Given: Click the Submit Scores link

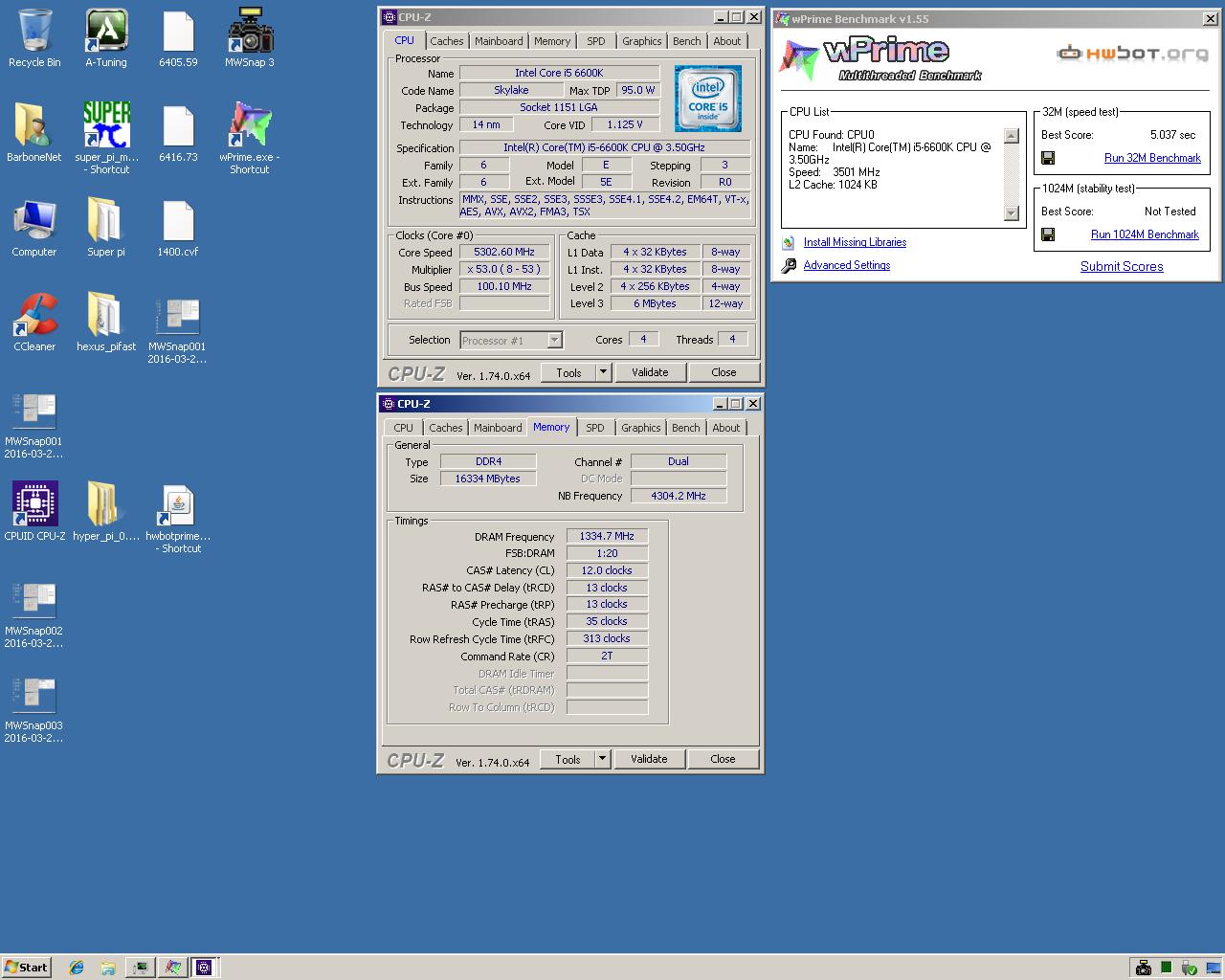Looking at the screenshot, I should coord(1122,267).
